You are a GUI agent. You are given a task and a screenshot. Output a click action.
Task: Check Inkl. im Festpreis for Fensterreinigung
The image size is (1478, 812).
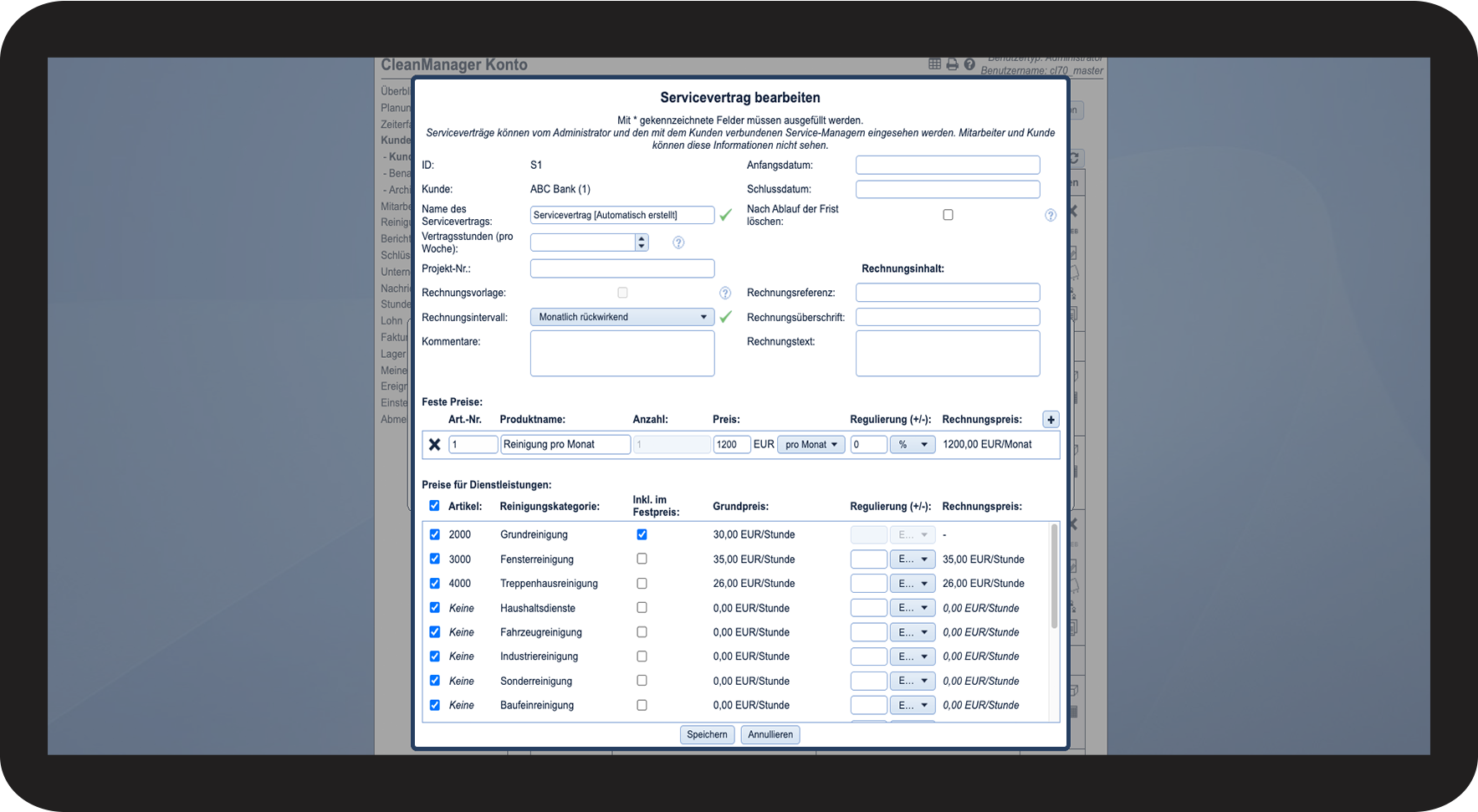[642, 559]
